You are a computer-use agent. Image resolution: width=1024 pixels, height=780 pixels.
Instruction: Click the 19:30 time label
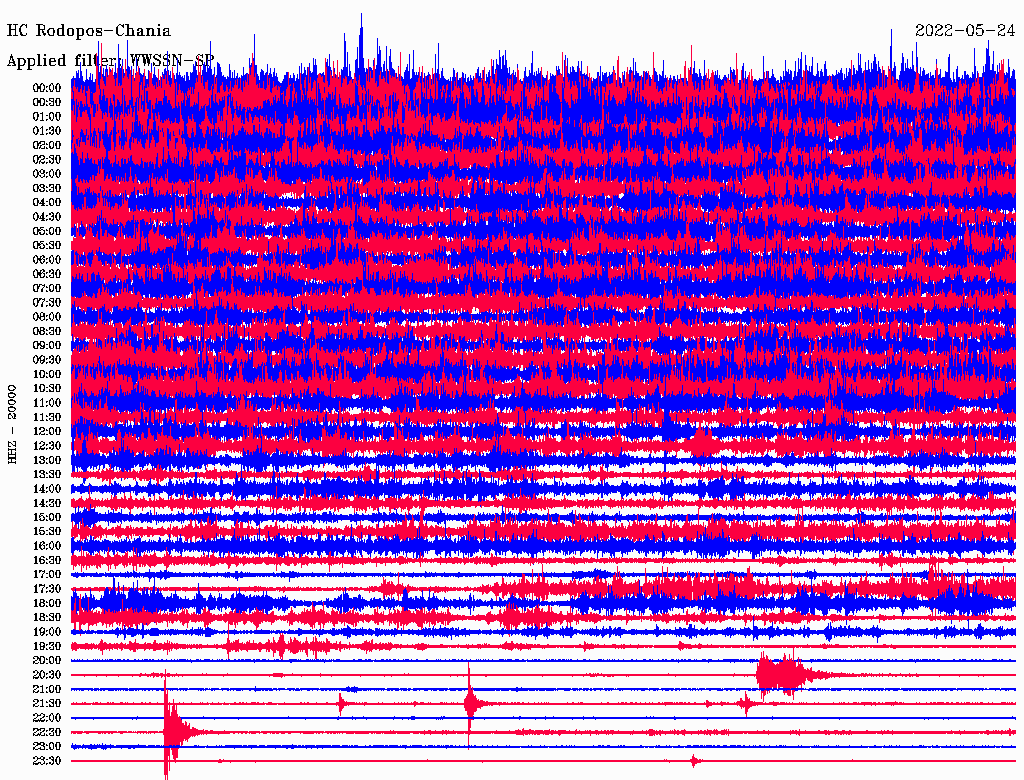click(47, 646)
